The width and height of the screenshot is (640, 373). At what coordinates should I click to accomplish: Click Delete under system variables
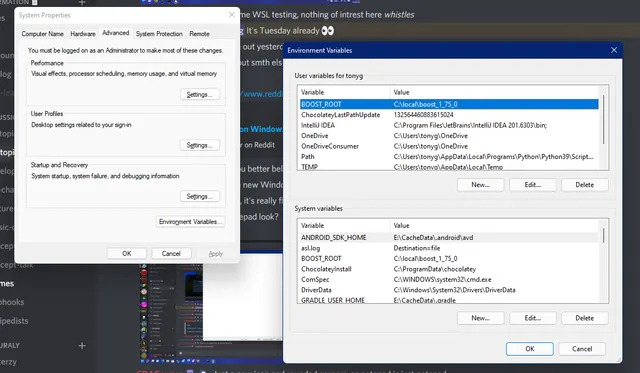tap(584, 318)
